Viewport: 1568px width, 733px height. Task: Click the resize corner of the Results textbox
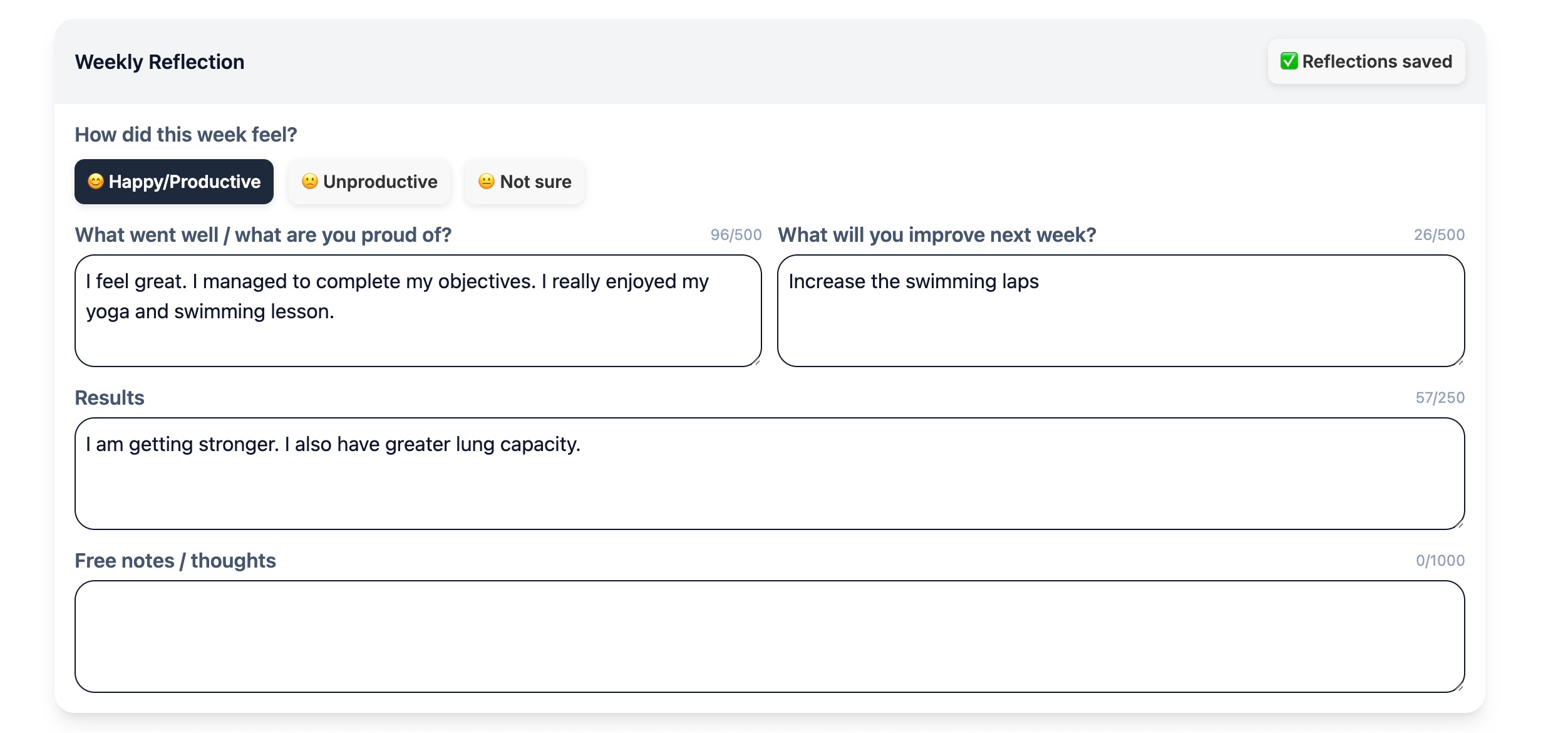(1460, 524)
